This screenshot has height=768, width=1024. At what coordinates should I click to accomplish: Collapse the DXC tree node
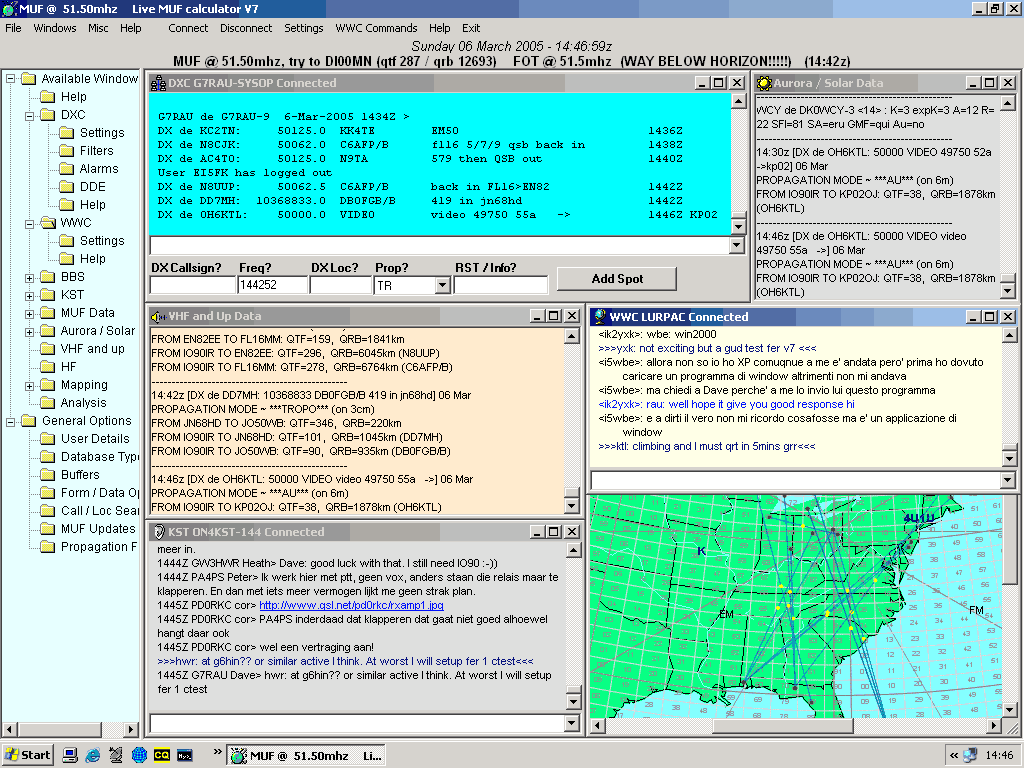pyautogui.click(x=30, y=115)
